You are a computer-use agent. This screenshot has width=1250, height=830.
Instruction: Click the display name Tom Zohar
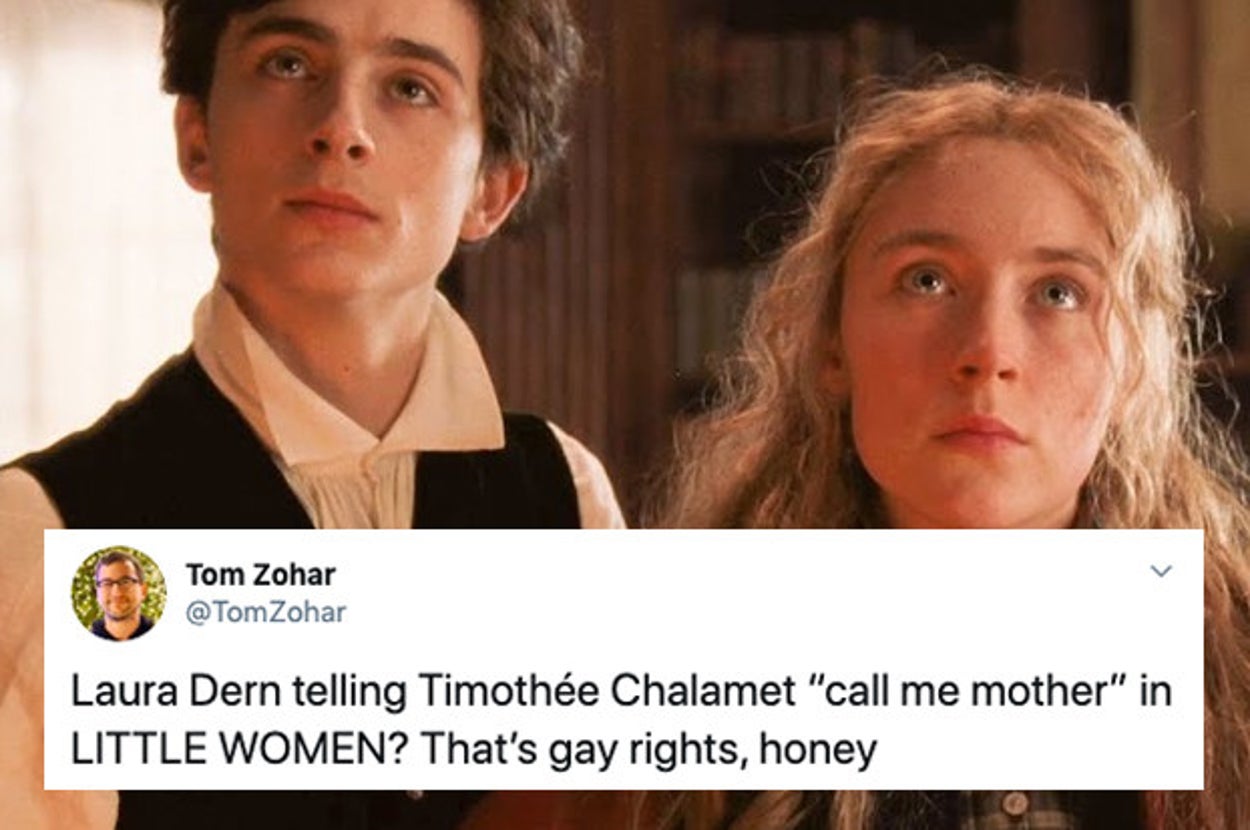(260, 575)
